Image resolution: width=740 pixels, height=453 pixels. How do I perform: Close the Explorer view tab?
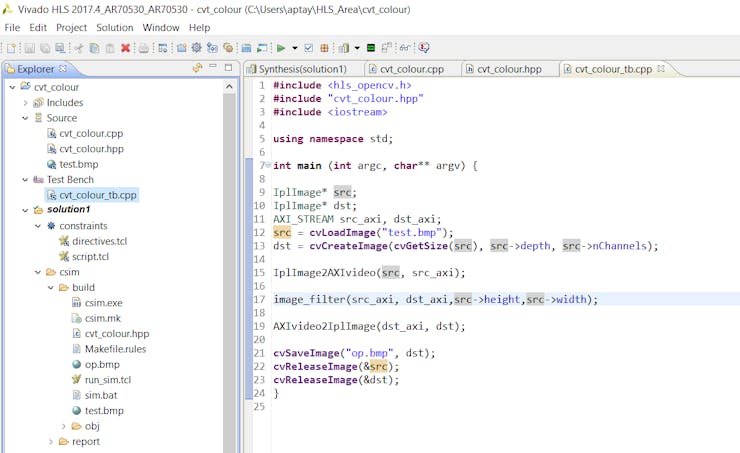tap(63, 68)
